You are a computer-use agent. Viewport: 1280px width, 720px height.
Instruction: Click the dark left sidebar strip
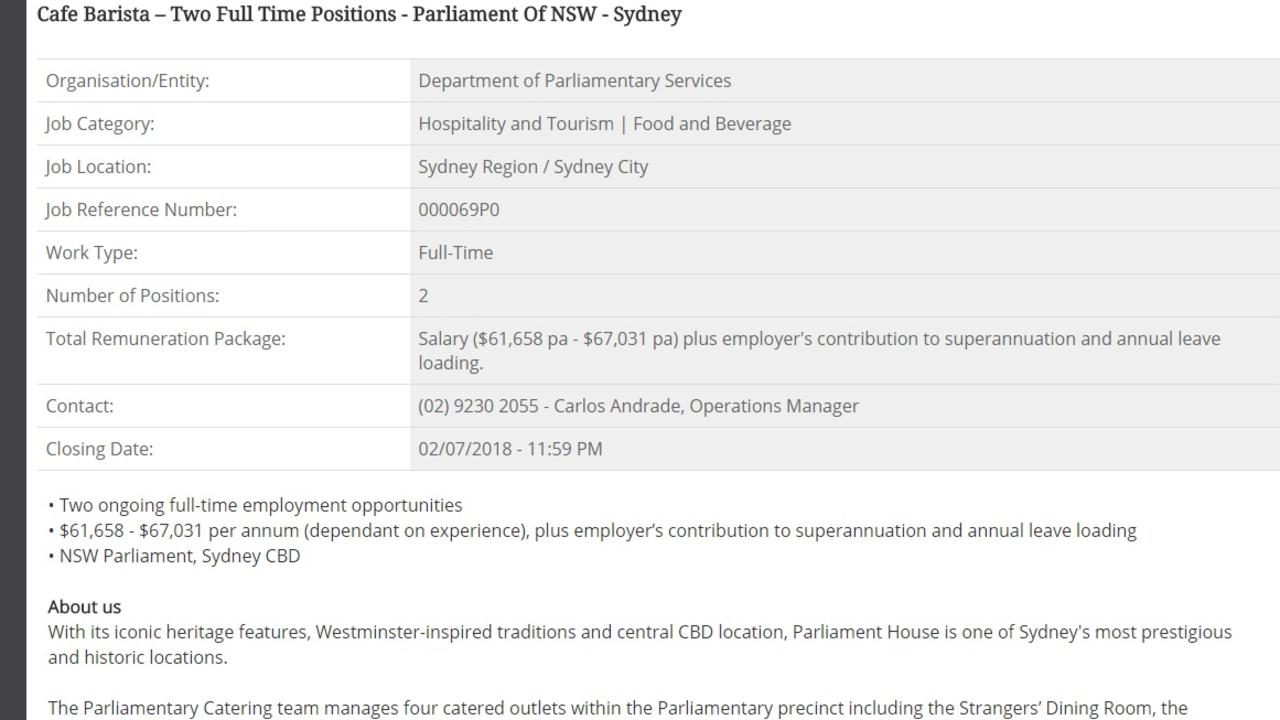(x=12, y=360)
